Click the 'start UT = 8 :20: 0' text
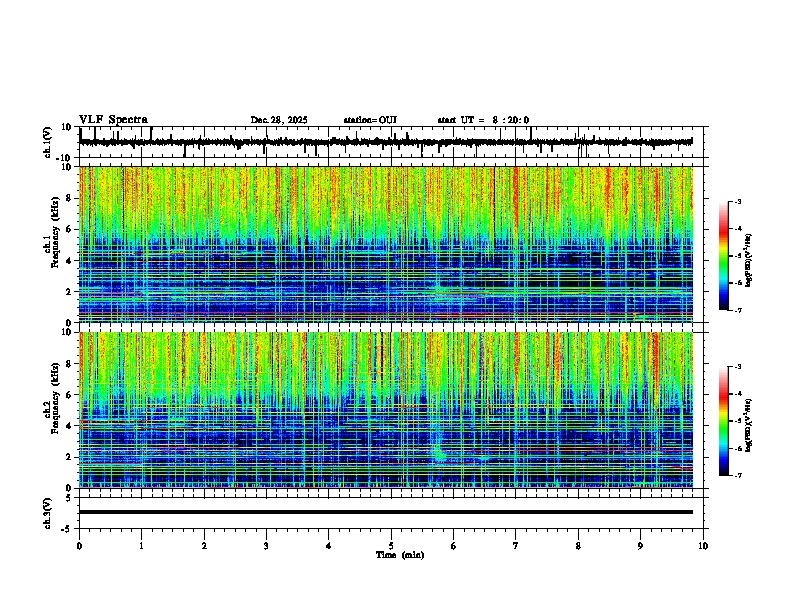 (483, 120)
